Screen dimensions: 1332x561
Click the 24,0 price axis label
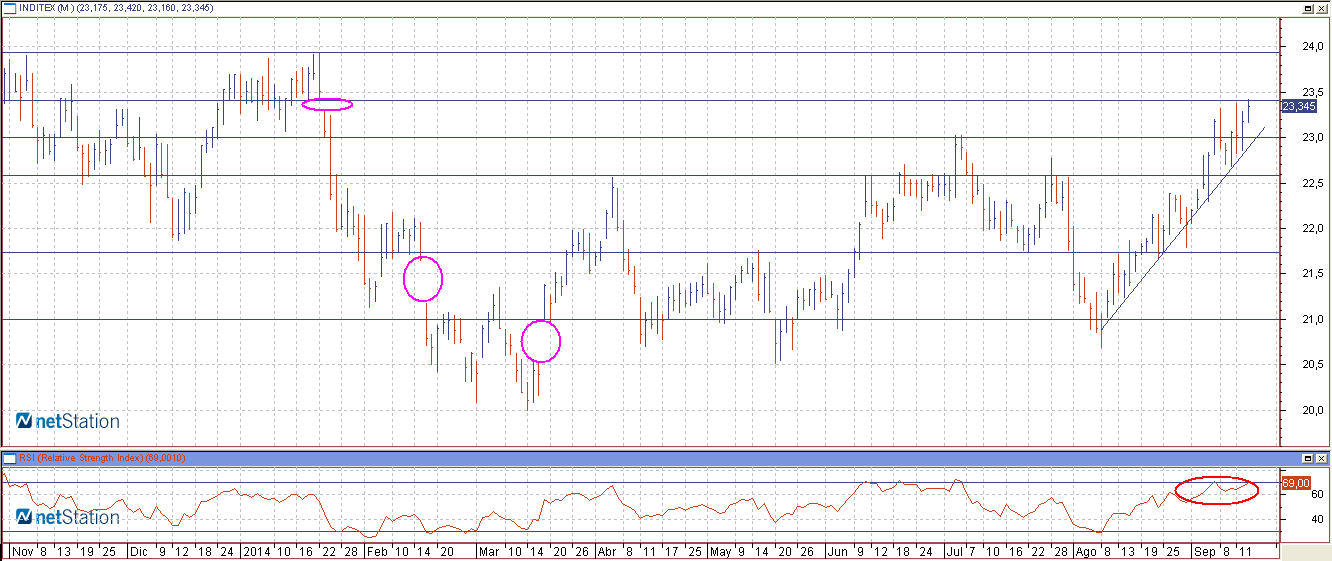pos(1313,46)
